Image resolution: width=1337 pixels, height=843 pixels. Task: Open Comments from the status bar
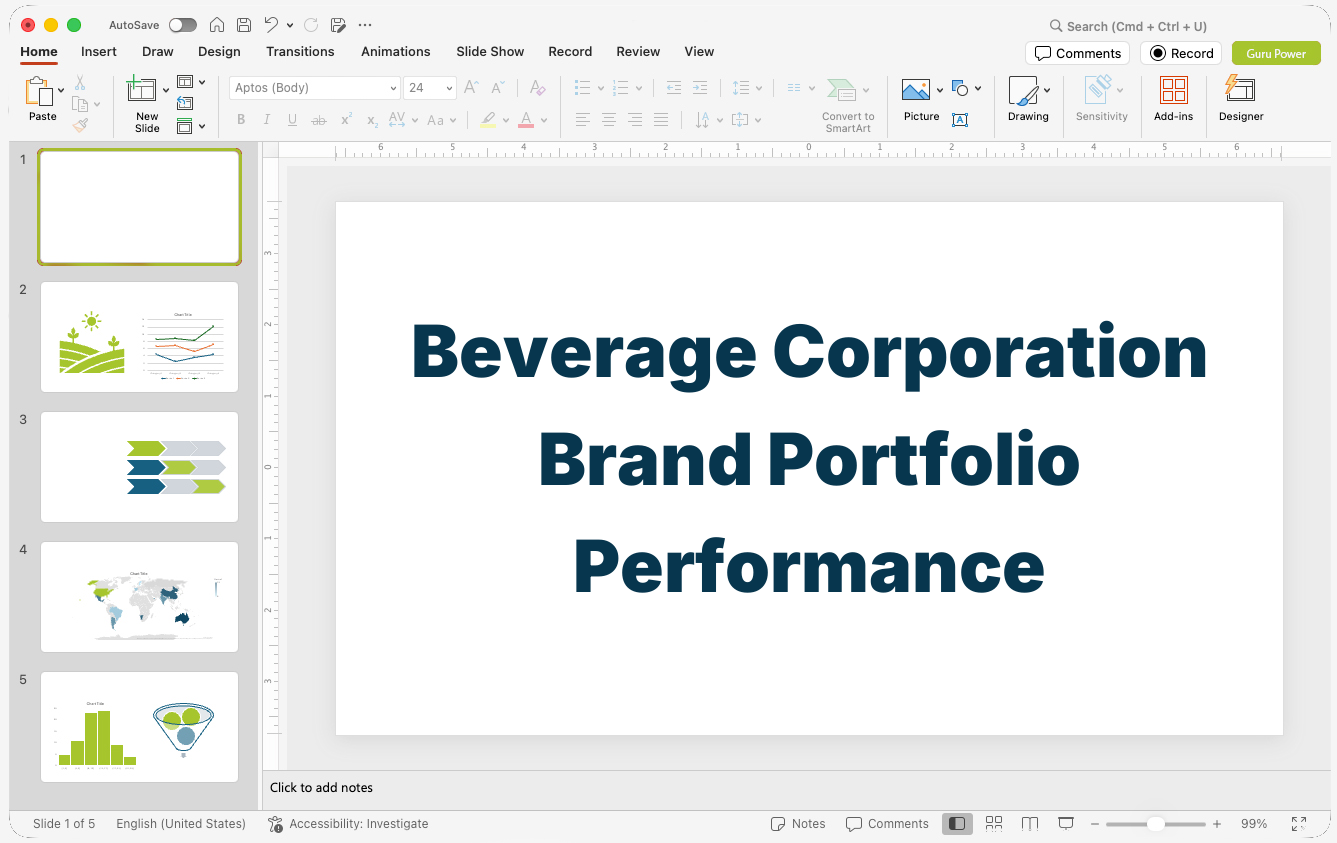click(887, 824)
